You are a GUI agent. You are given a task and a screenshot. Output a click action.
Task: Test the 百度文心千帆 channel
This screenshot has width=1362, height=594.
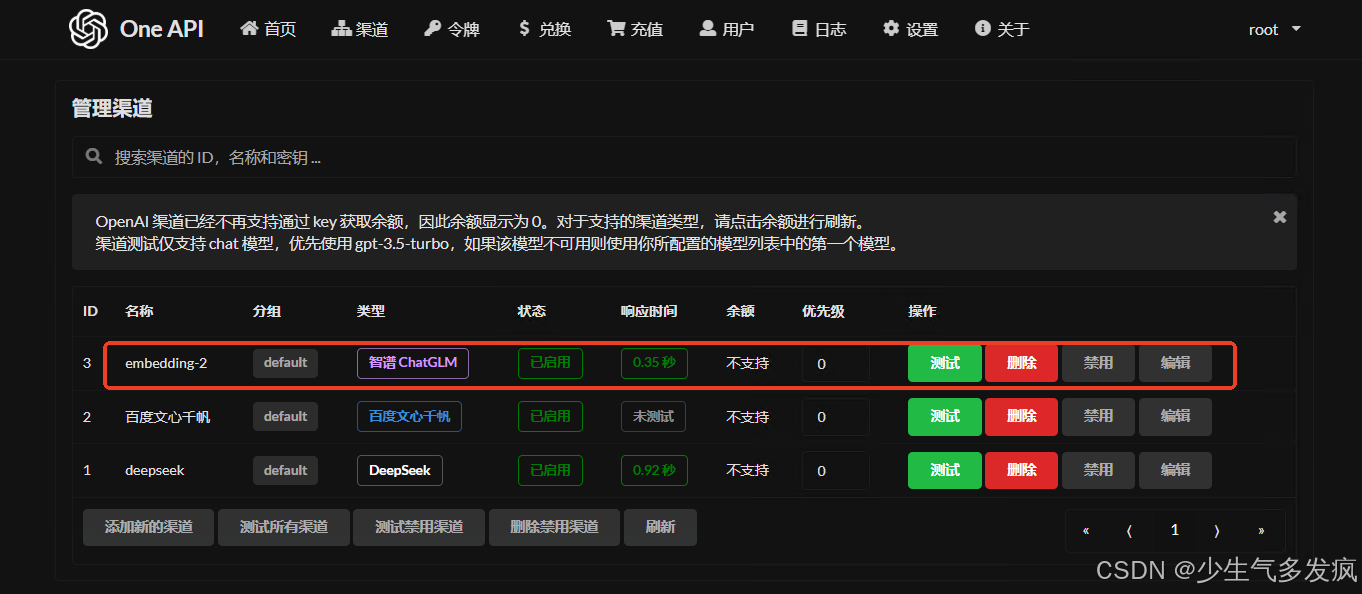coord(945,416)
